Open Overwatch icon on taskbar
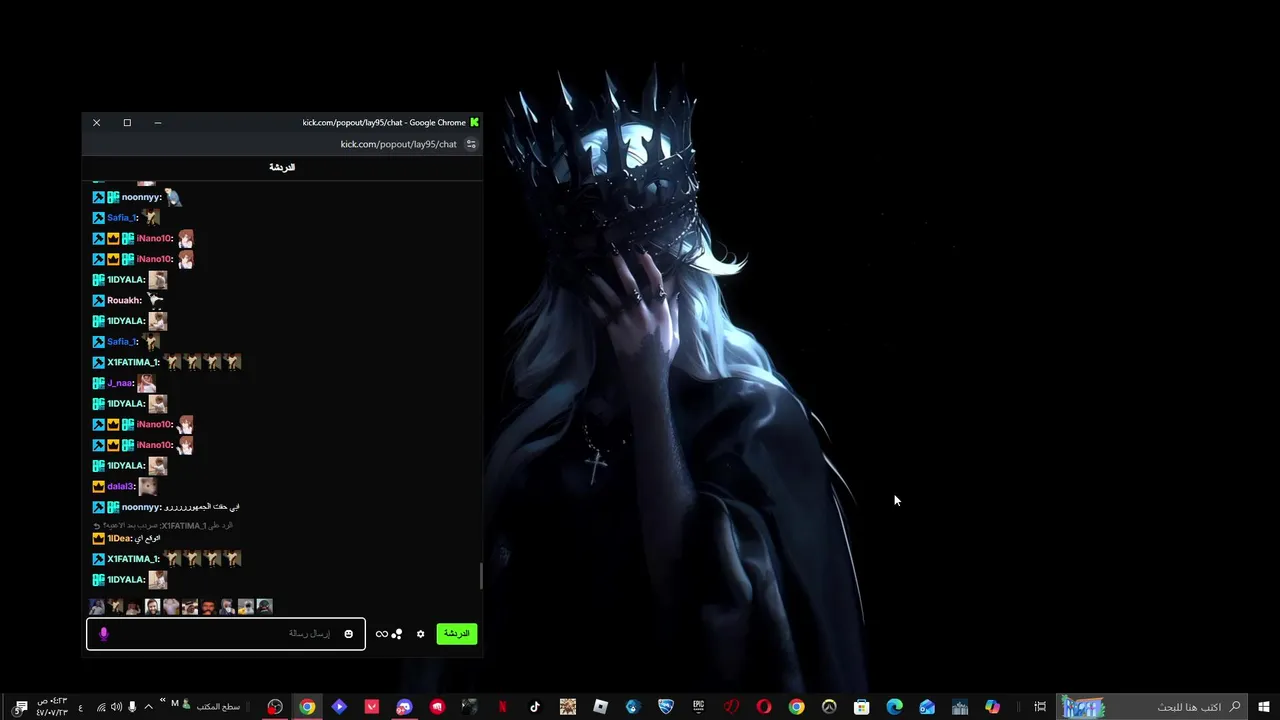This screenshot has width=1280, height=720. click(x=829, y=707)
